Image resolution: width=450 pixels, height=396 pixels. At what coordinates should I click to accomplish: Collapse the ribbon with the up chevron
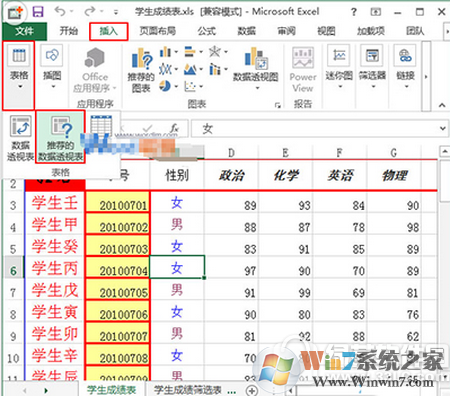pos(442,105)
